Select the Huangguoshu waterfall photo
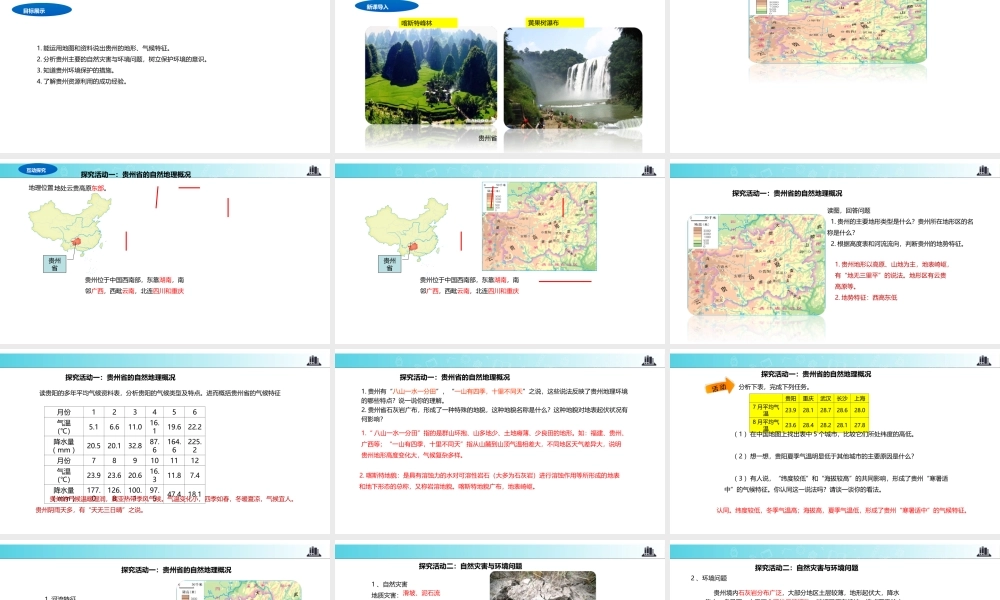This screenshot has height=600, width=1000. click(573, 78)
